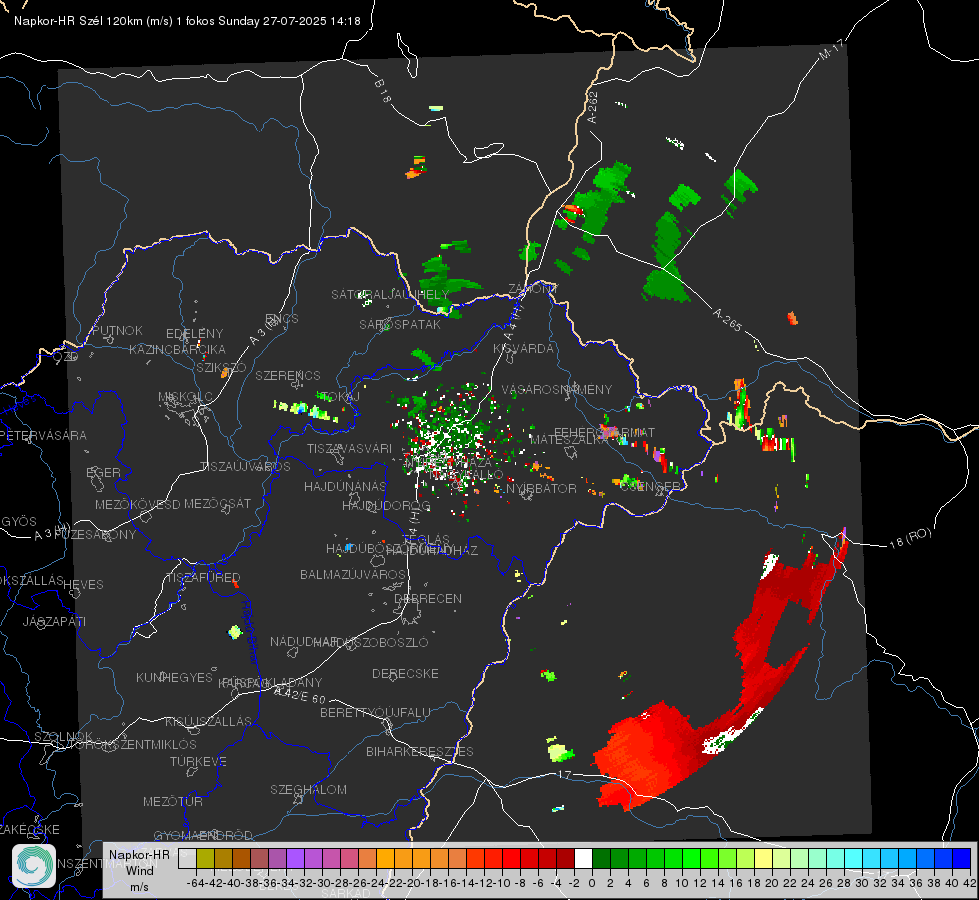979x900 pixels.
Task: Click the KISÚJSZÁLLÁS town label
Action: pyautogui.click(x=209, y=721)
